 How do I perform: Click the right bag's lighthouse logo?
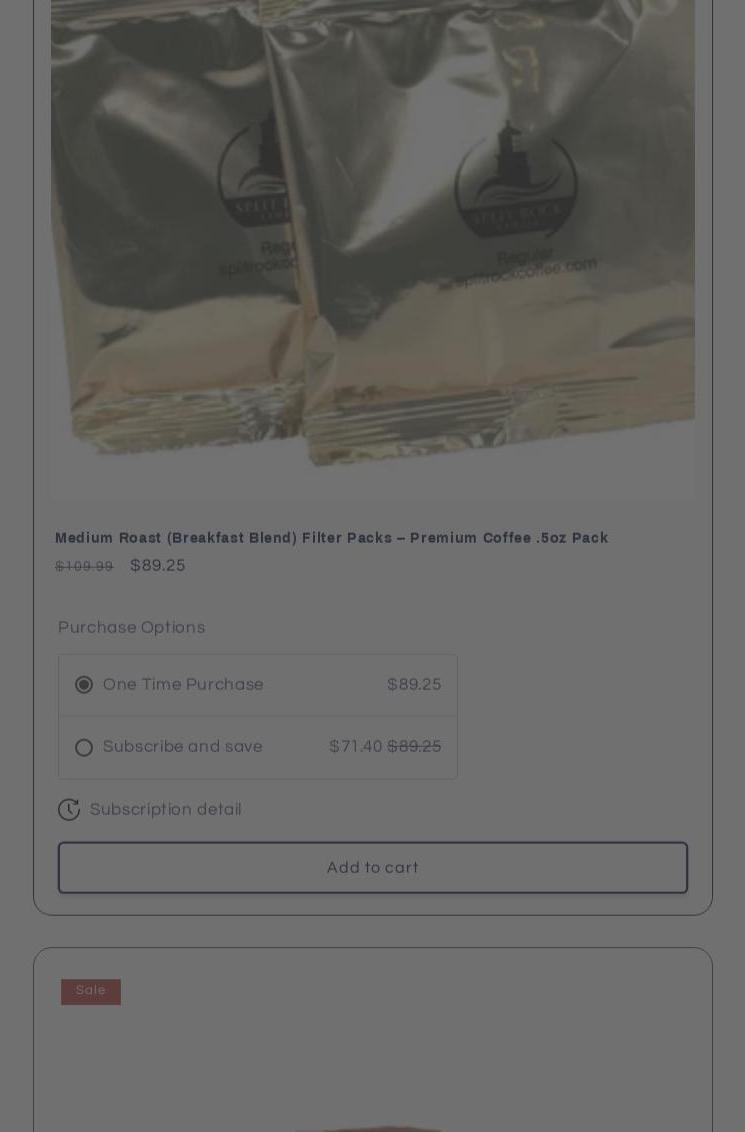516,180
